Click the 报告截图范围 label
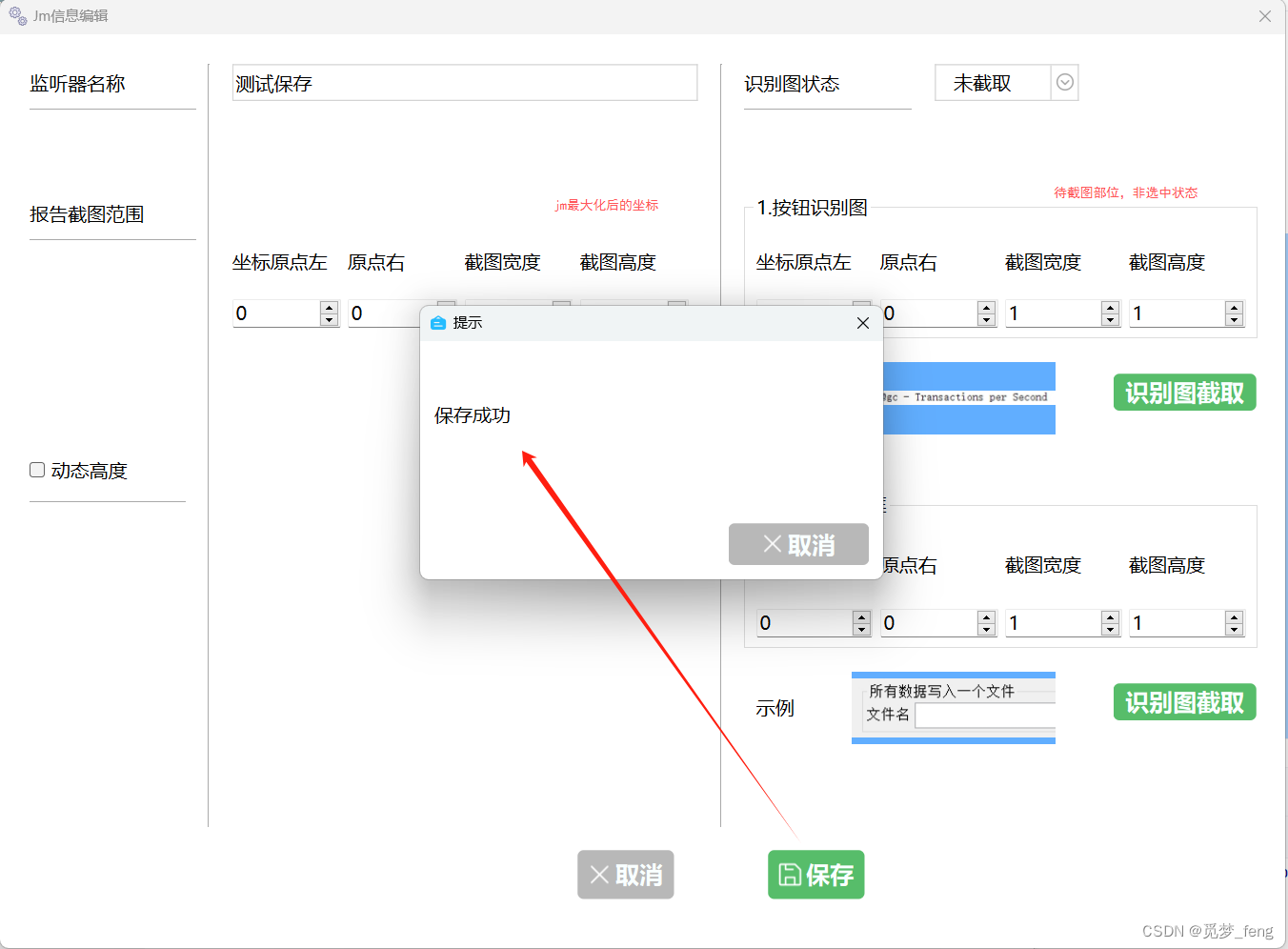Viewport: 1288px width, 949px height. pos(87,214)
